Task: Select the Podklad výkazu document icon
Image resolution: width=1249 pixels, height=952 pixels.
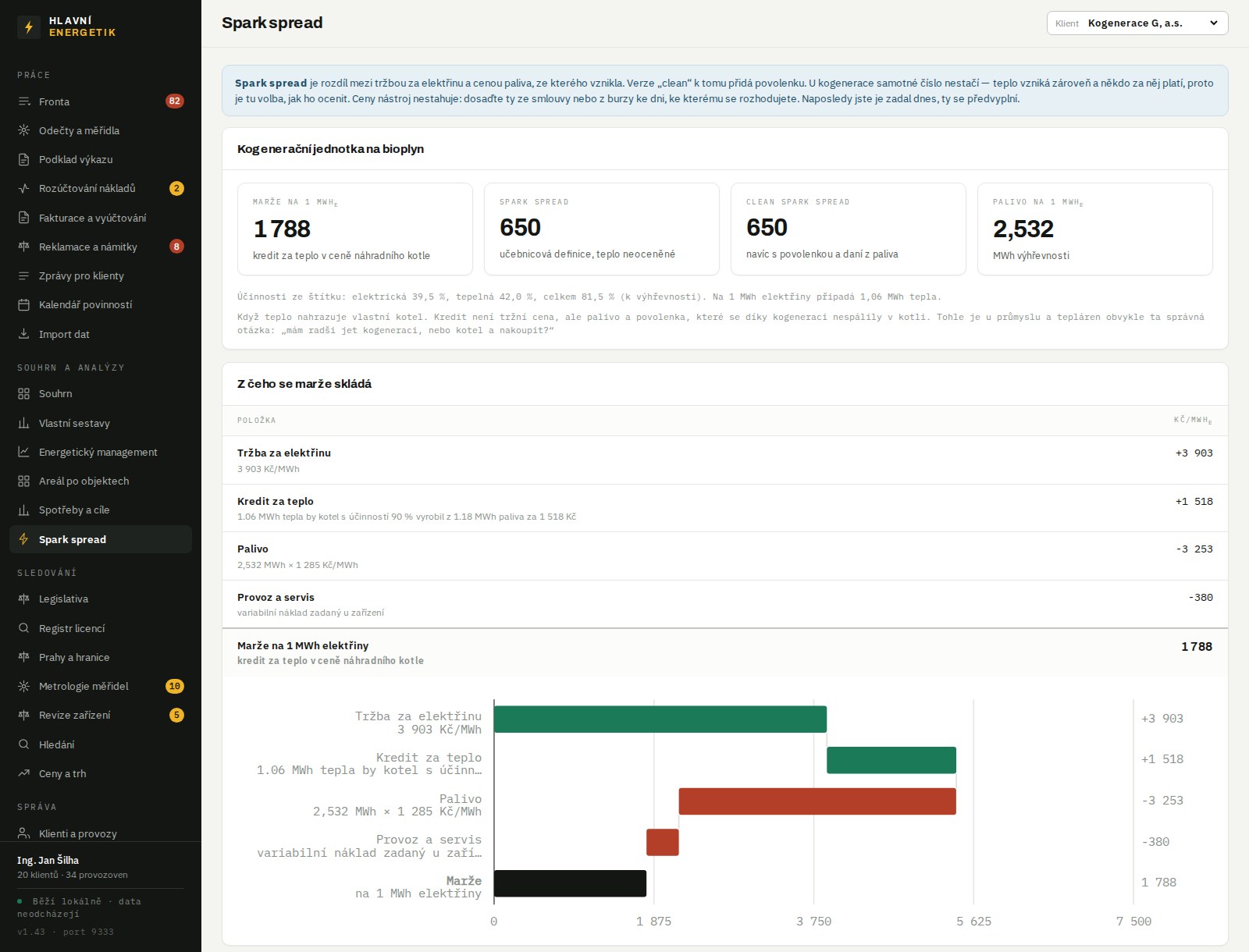Action: (24, 159)
